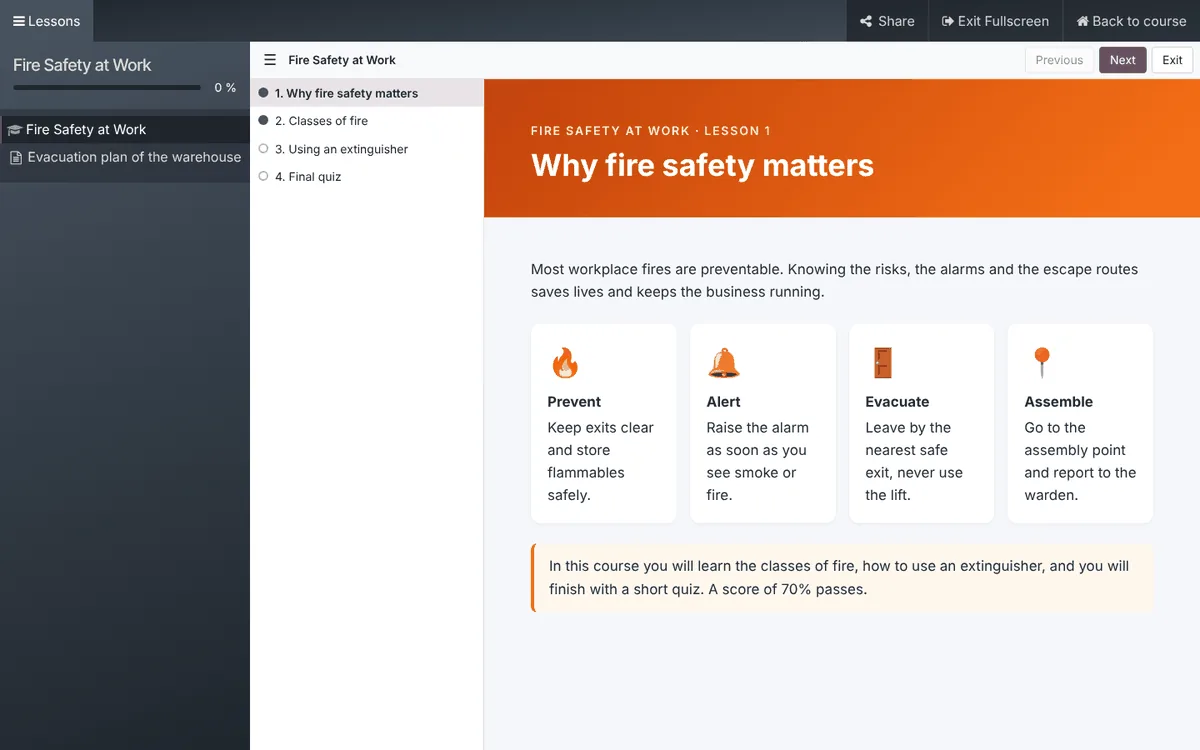The height and width of the screenshot is (750, 1200).
Task: Go back to course
Action: coord(1131,21)
